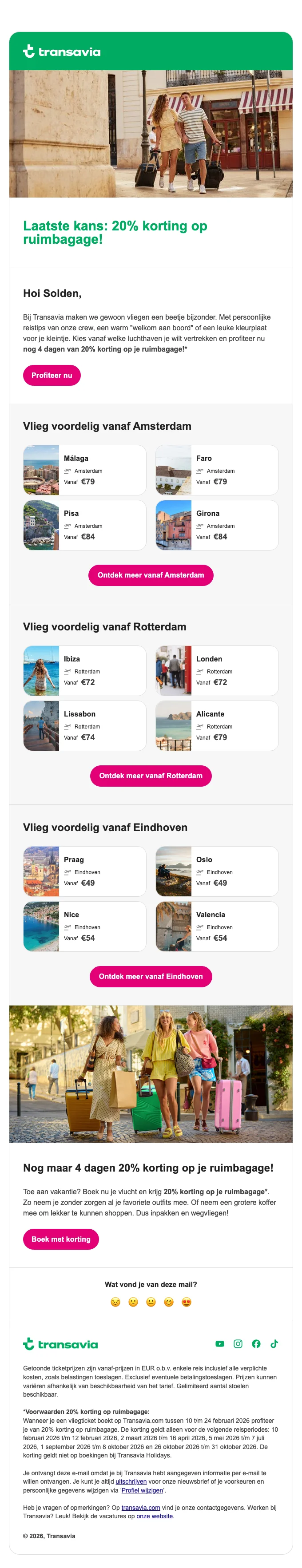Select the Ibiza flight card from Rotterdam
Image resolution: width=302 pixels, height=1568 pixels.
[85, 670]
